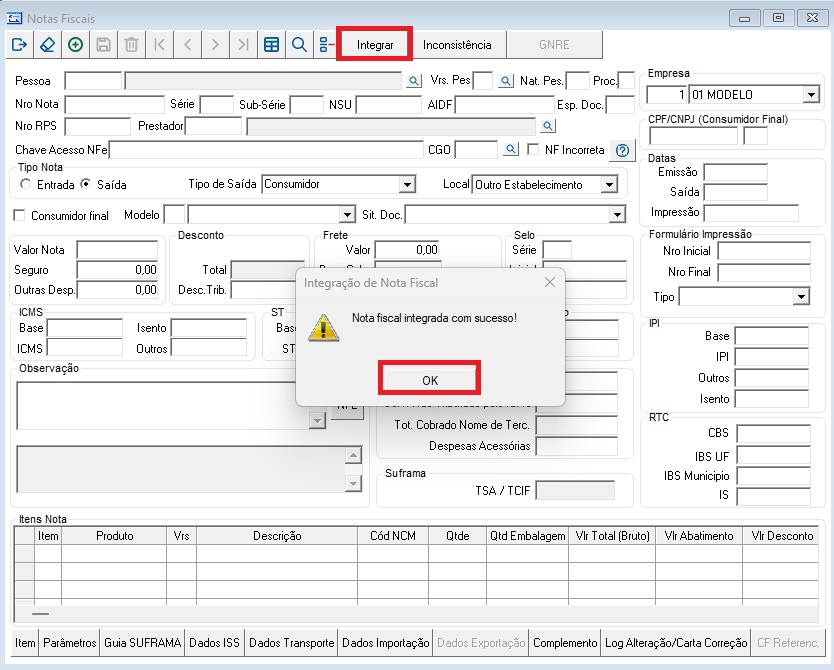Click the magnifier search toolbar icon
Image resolution: width=834 pixels, height=670 pixels.
pyautogui.click(x=299, y=45)
